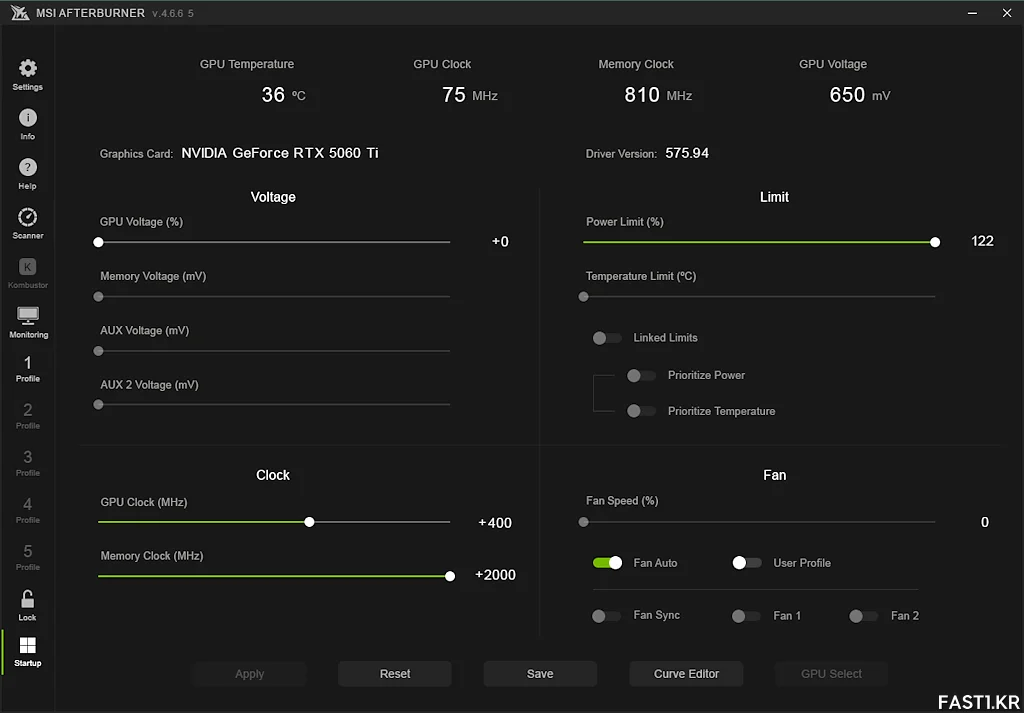Image resolution: width=1024 pixels, height=713 pixels.
Task: Click the GPU Select button
Action: [831, 674]
